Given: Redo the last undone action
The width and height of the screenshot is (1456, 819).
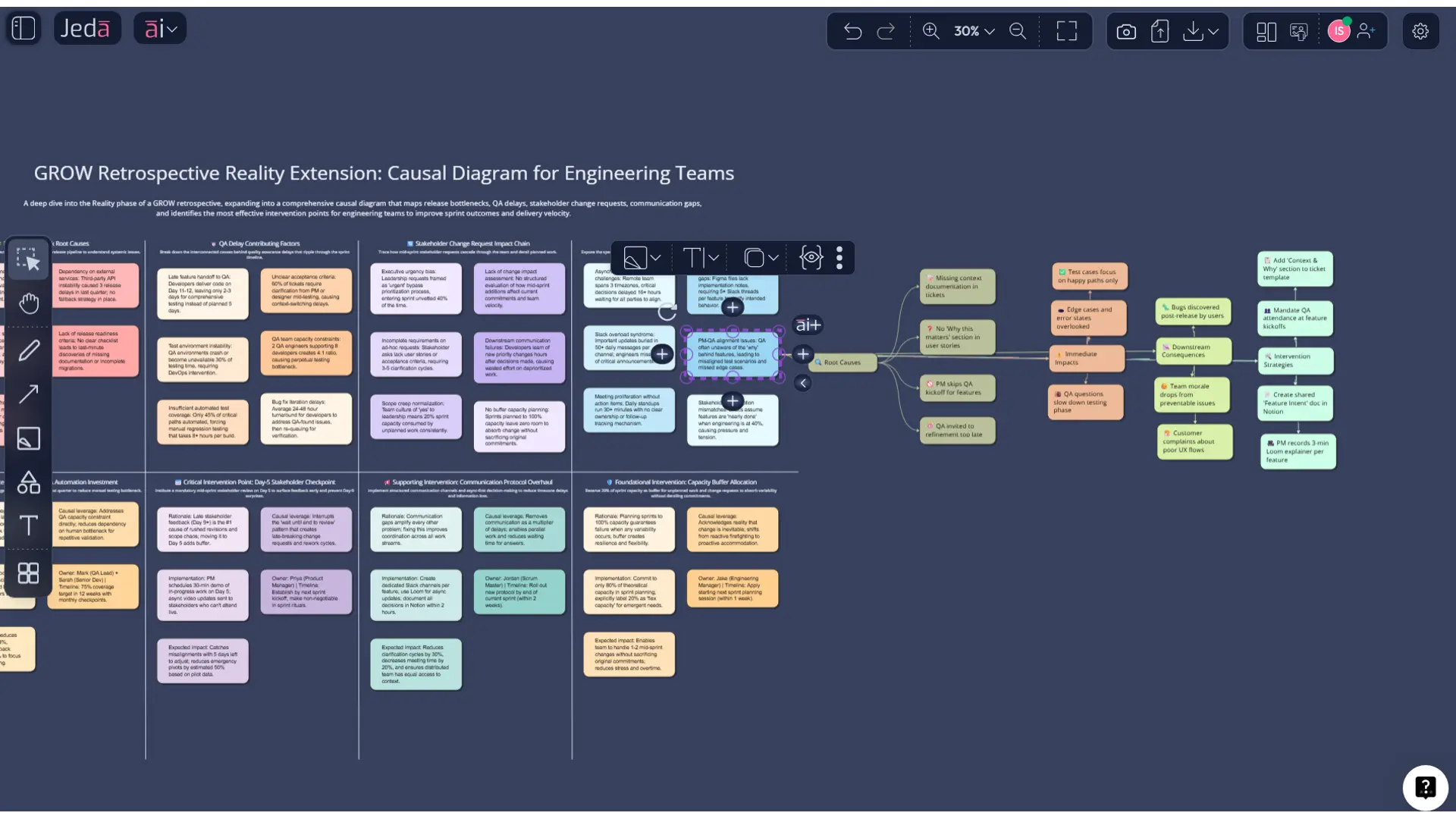Looking at the screenshot, I should [x=886, y=31].
